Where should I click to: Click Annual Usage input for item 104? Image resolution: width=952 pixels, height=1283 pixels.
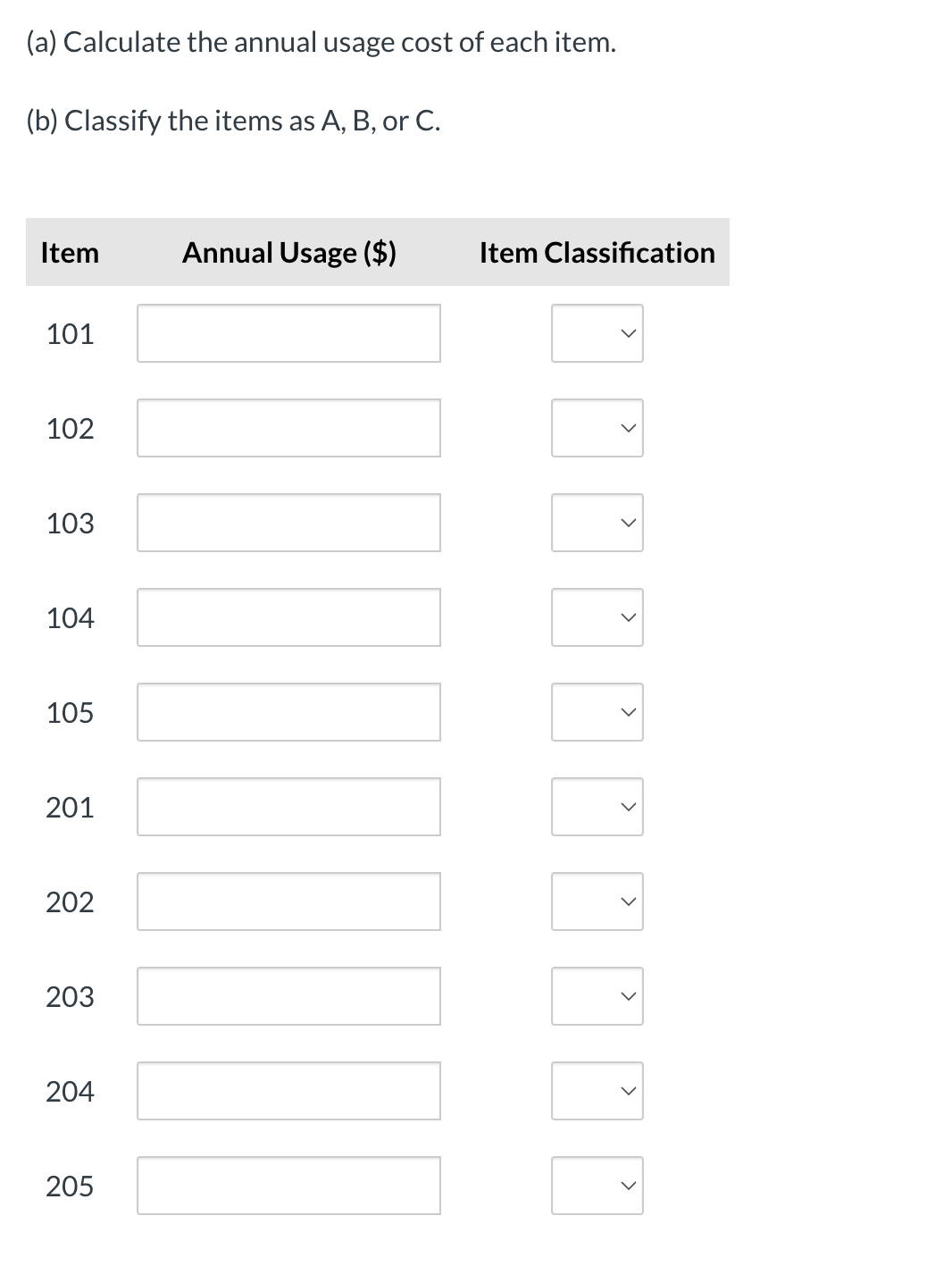pos(288,617)
